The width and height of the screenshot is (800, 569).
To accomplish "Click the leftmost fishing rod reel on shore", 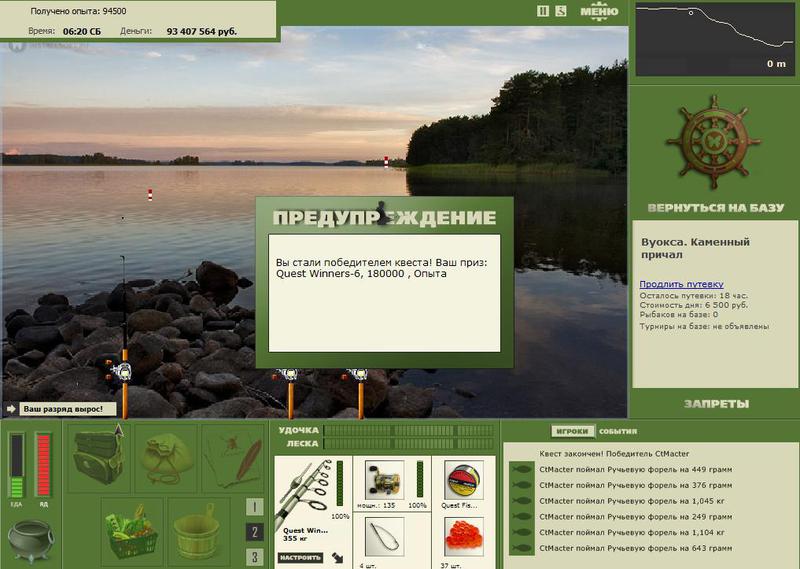I will click(120, 370).
